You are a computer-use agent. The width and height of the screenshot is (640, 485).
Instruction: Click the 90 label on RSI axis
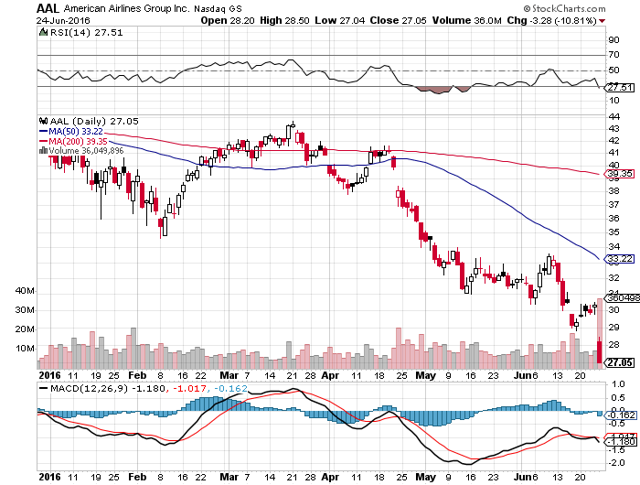pyautogui.click(x=614, y=40)
